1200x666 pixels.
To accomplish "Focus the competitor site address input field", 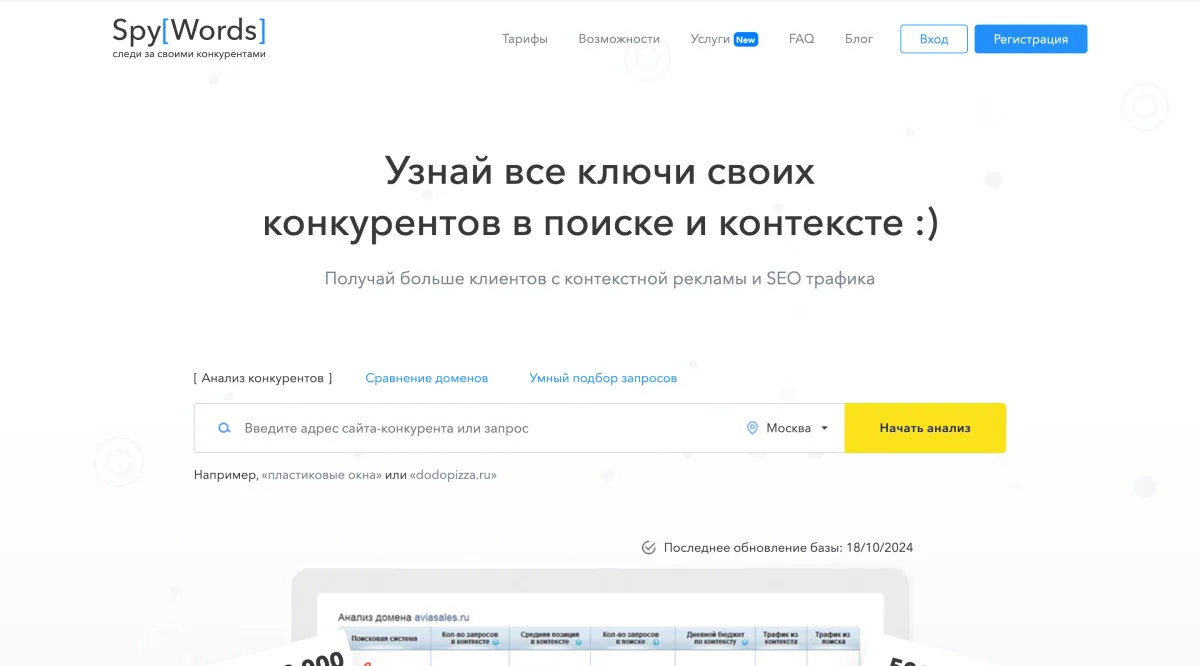I will pyautogui.click(x=480, y=428).
